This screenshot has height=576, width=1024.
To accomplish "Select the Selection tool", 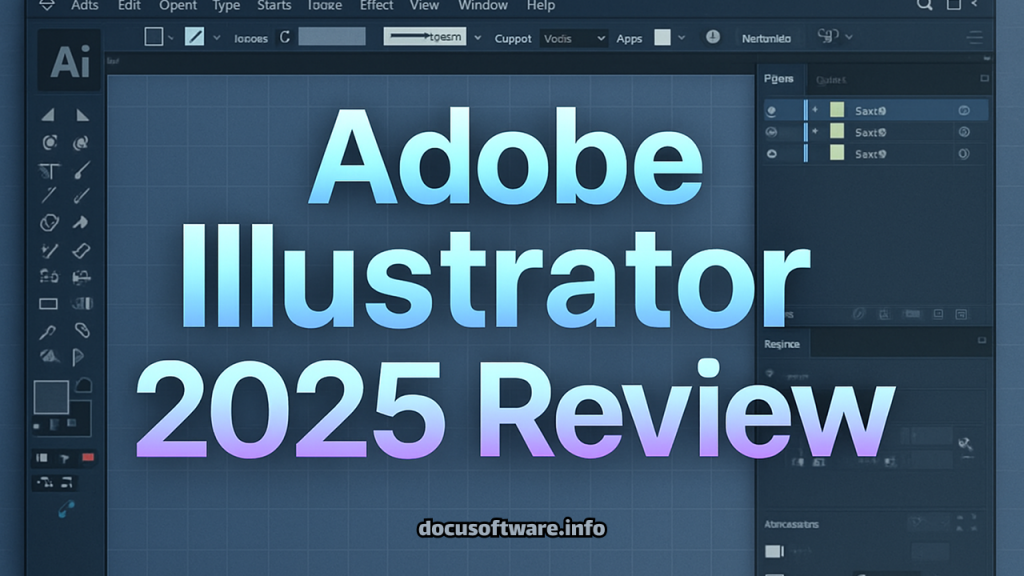I will [x=47, y=114].
